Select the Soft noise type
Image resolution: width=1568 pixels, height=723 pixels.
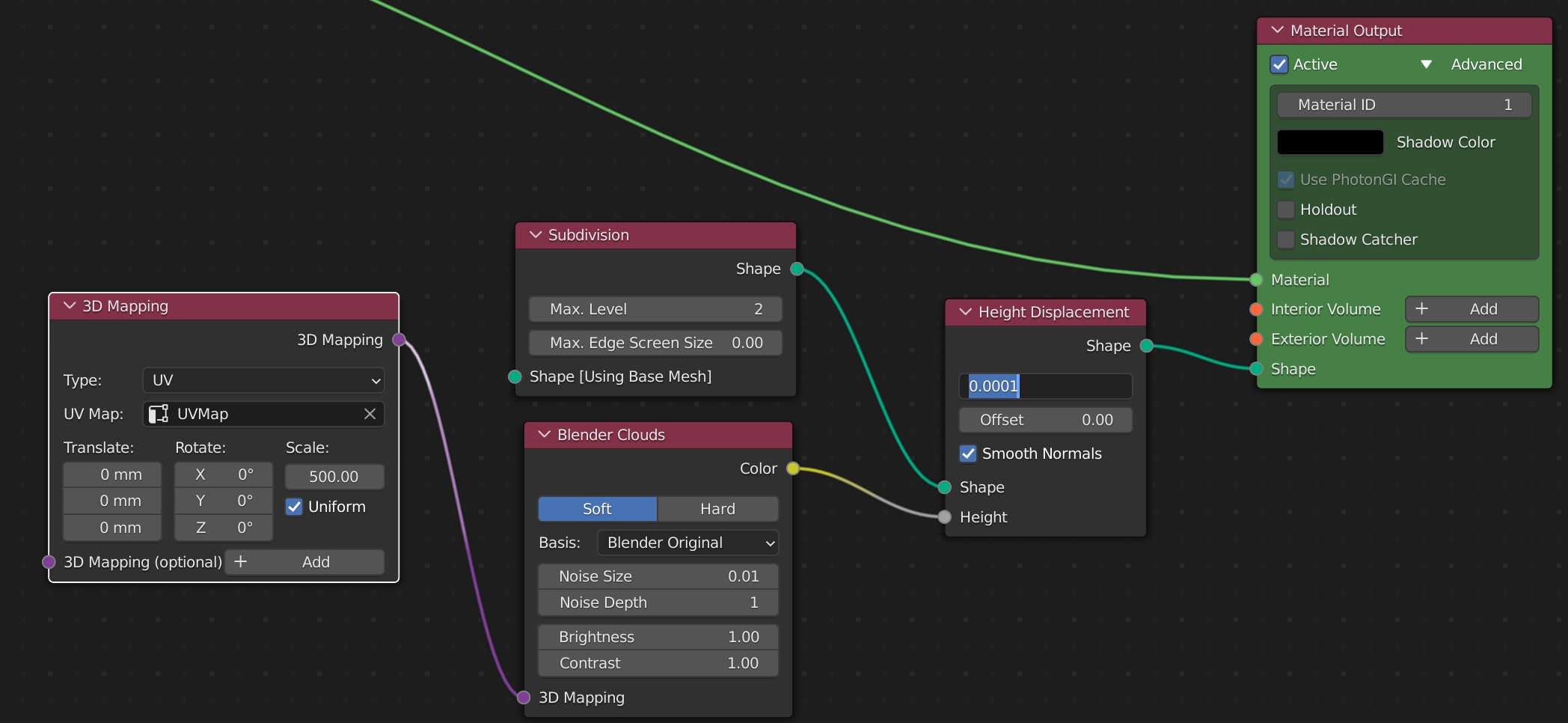(597, 509)
